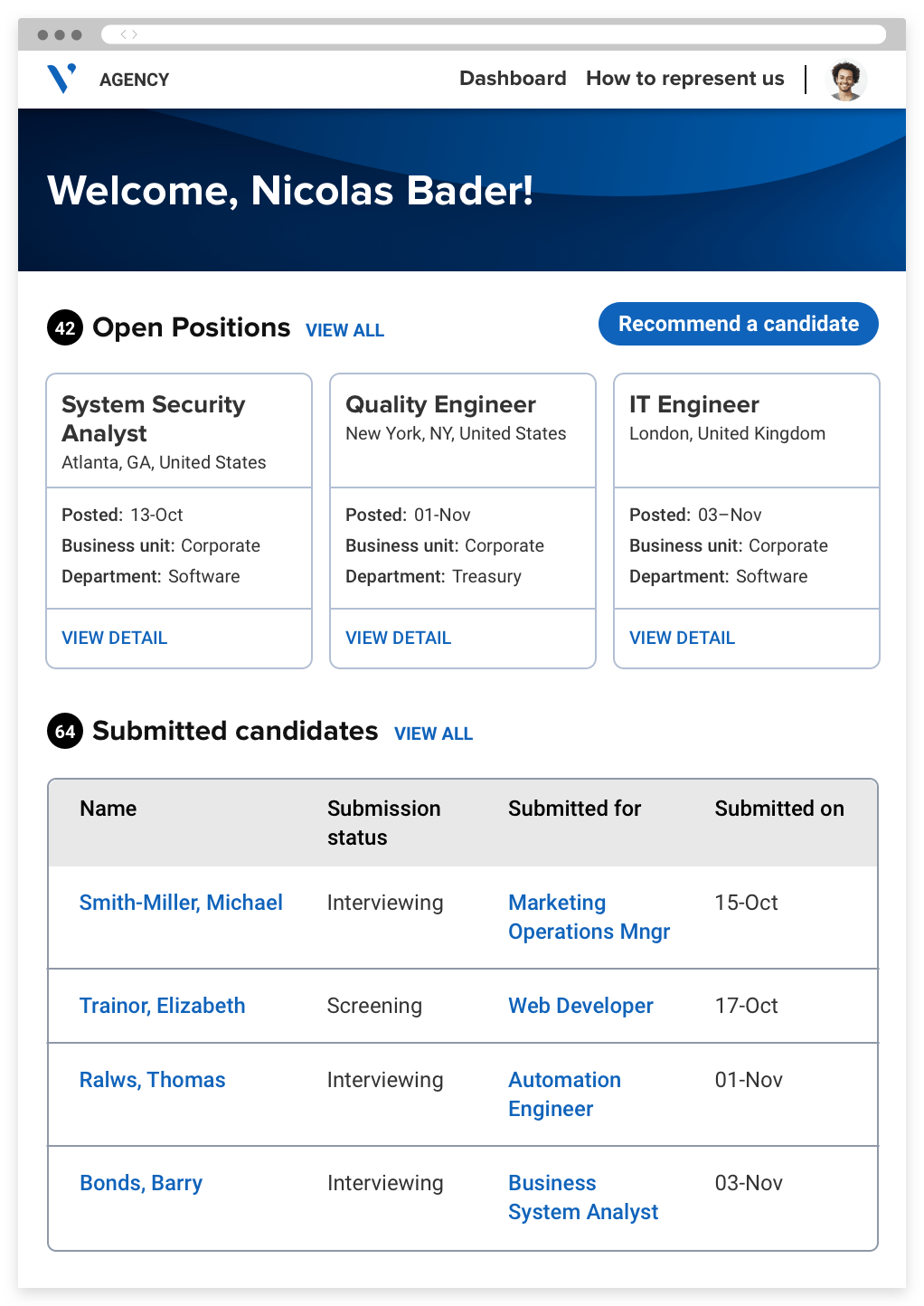Open the Web Developer position link
This screenshot has height=1306, width=924.
coord(580,1006)
